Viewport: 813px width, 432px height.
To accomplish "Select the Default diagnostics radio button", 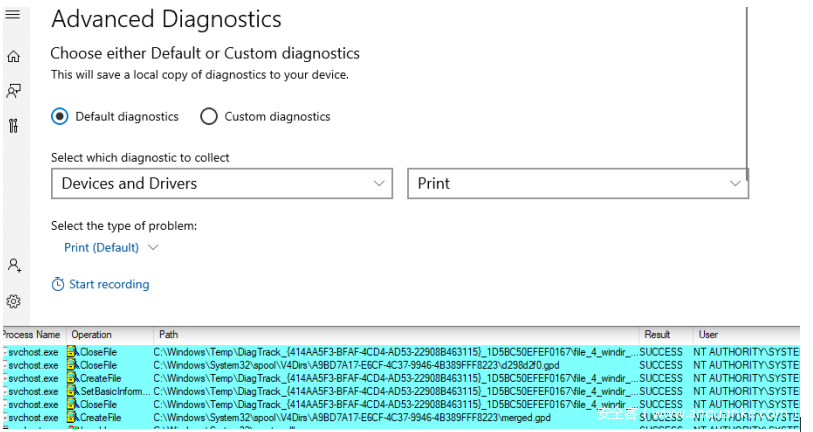I will click(60, 117).
